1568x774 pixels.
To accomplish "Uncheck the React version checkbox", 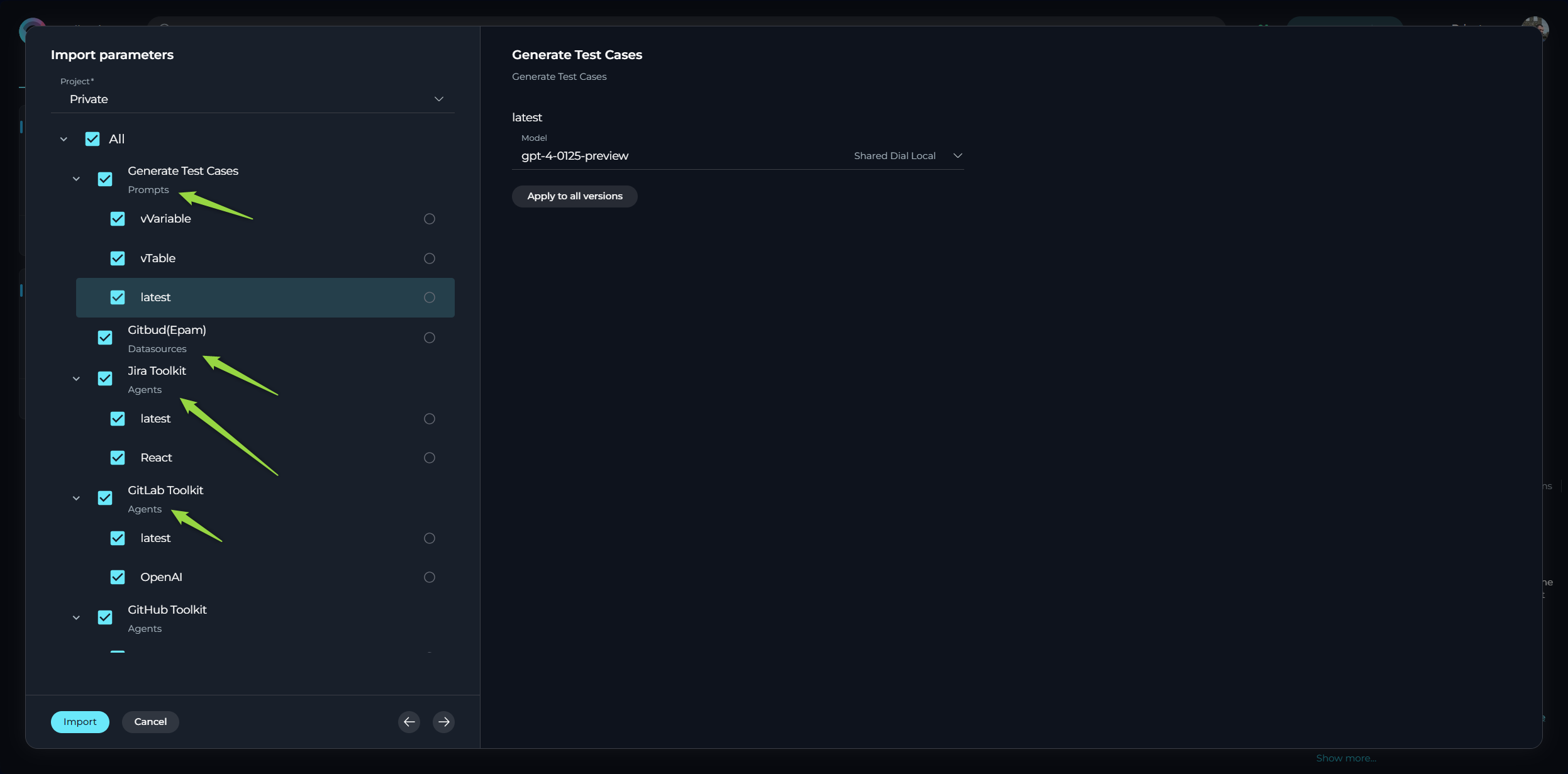I will [x=118, y=458].
